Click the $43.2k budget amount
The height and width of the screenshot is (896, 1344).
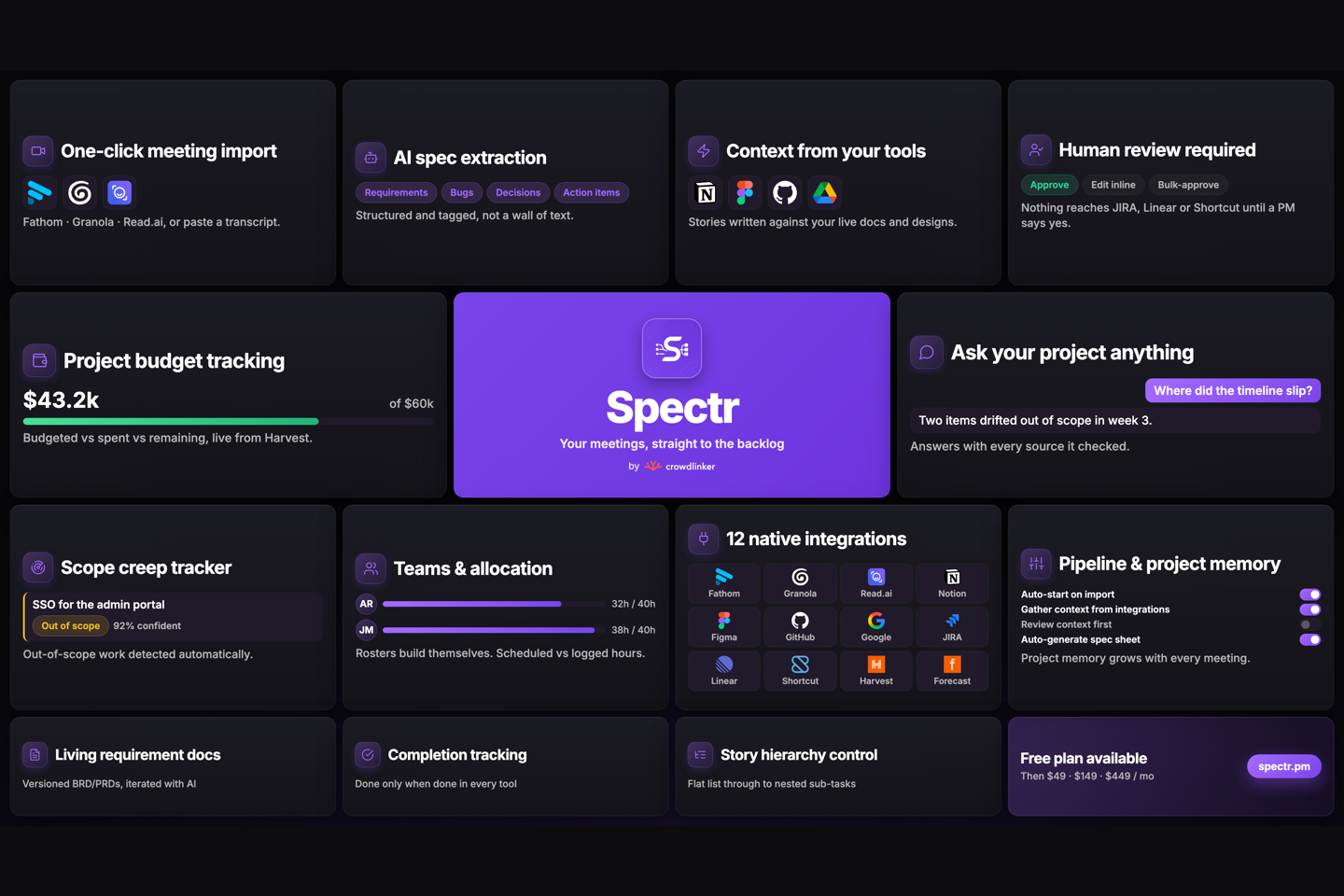61,399
